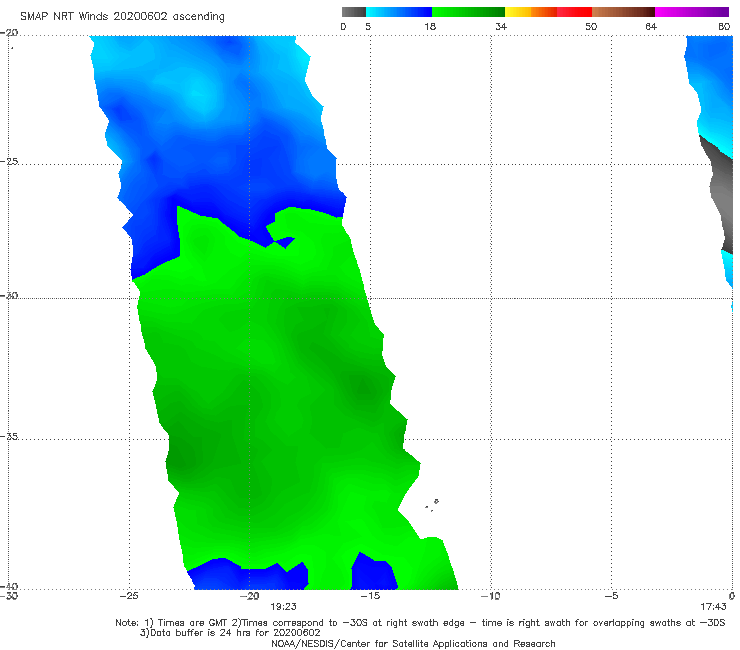Click the '-35' latitude label on left axis
740x650 pixels.
tap(9, 437)
